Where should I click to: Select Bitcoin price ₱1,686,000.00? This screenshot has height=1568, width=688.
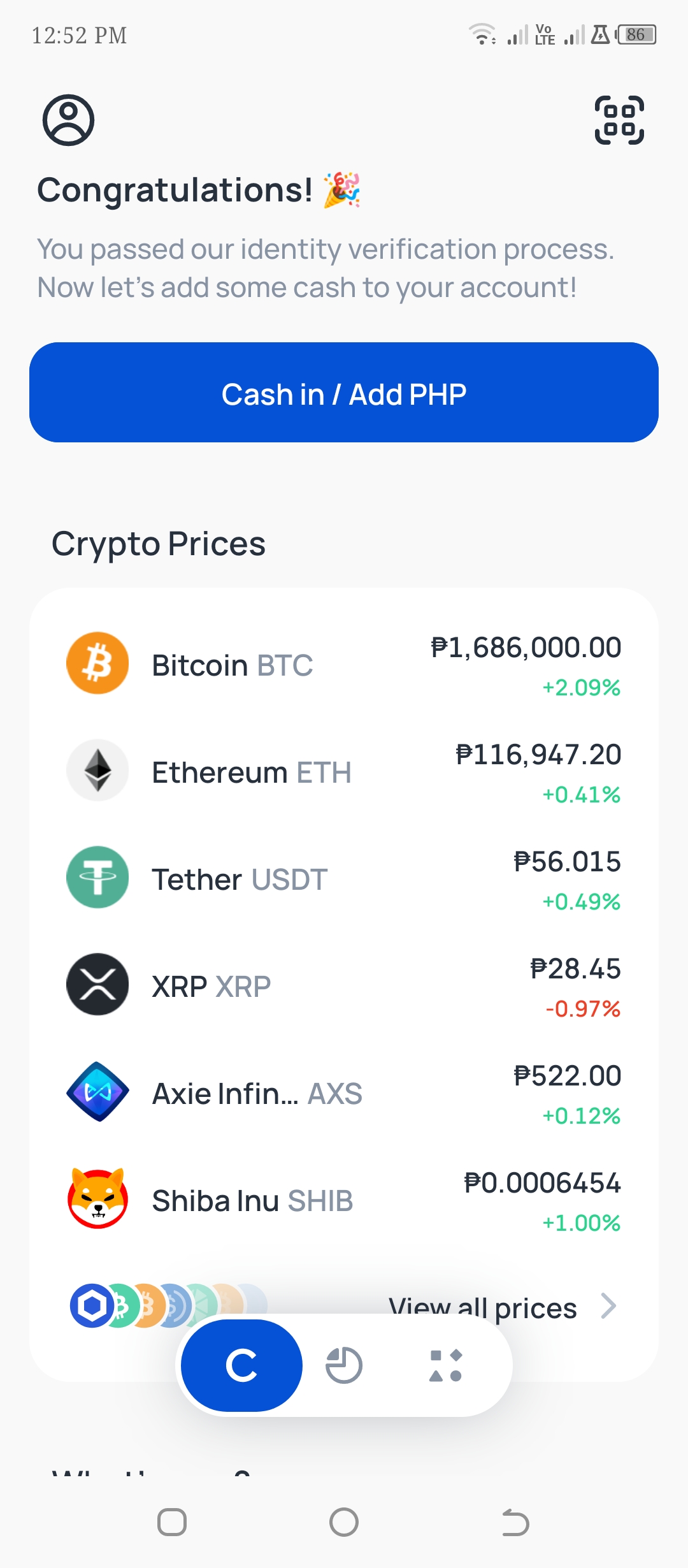[x=526, y=648]
